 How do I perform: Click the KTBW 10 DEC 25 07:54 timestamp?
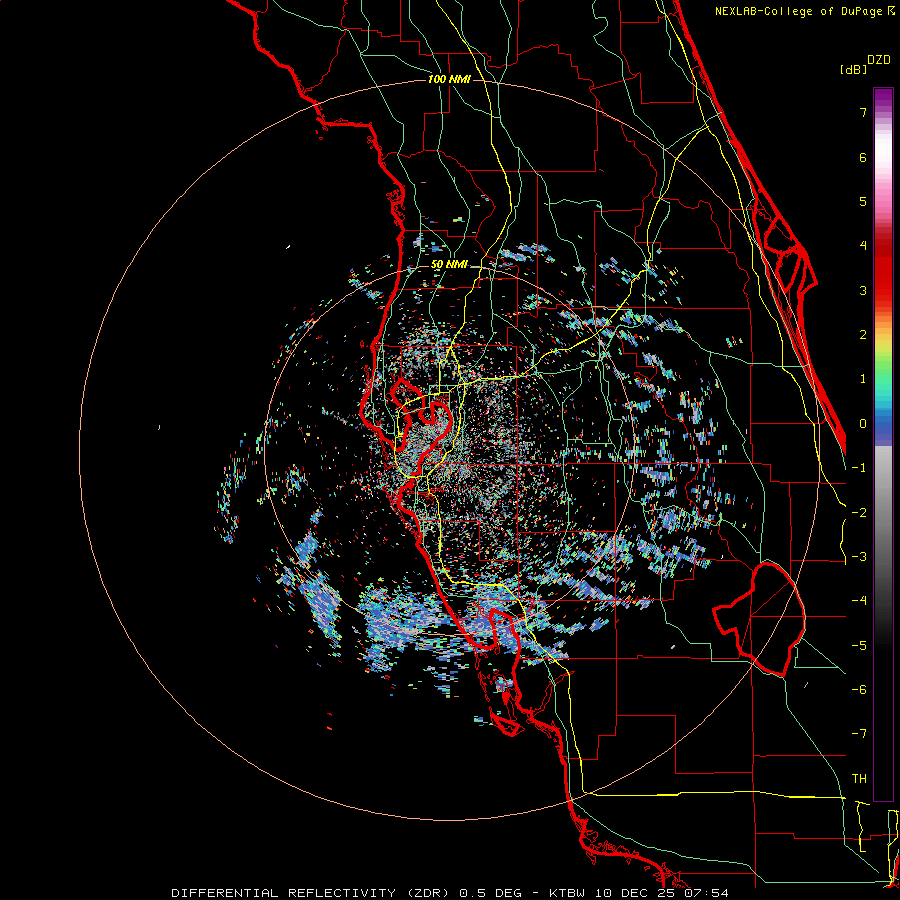[x=639, y=893]
